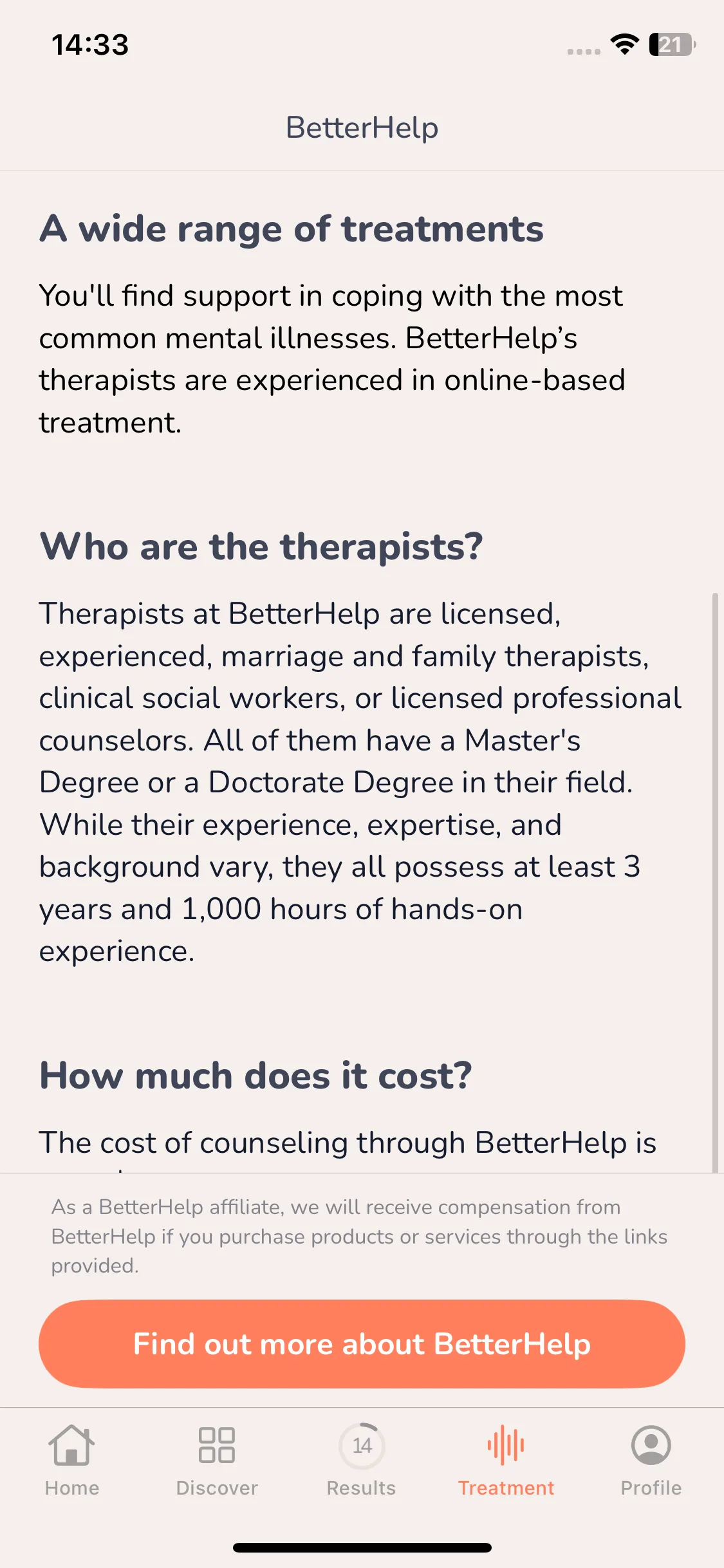Tap the Results circle showing 14
This screenshot has height=1568, width=724.
pos(362,1446)
